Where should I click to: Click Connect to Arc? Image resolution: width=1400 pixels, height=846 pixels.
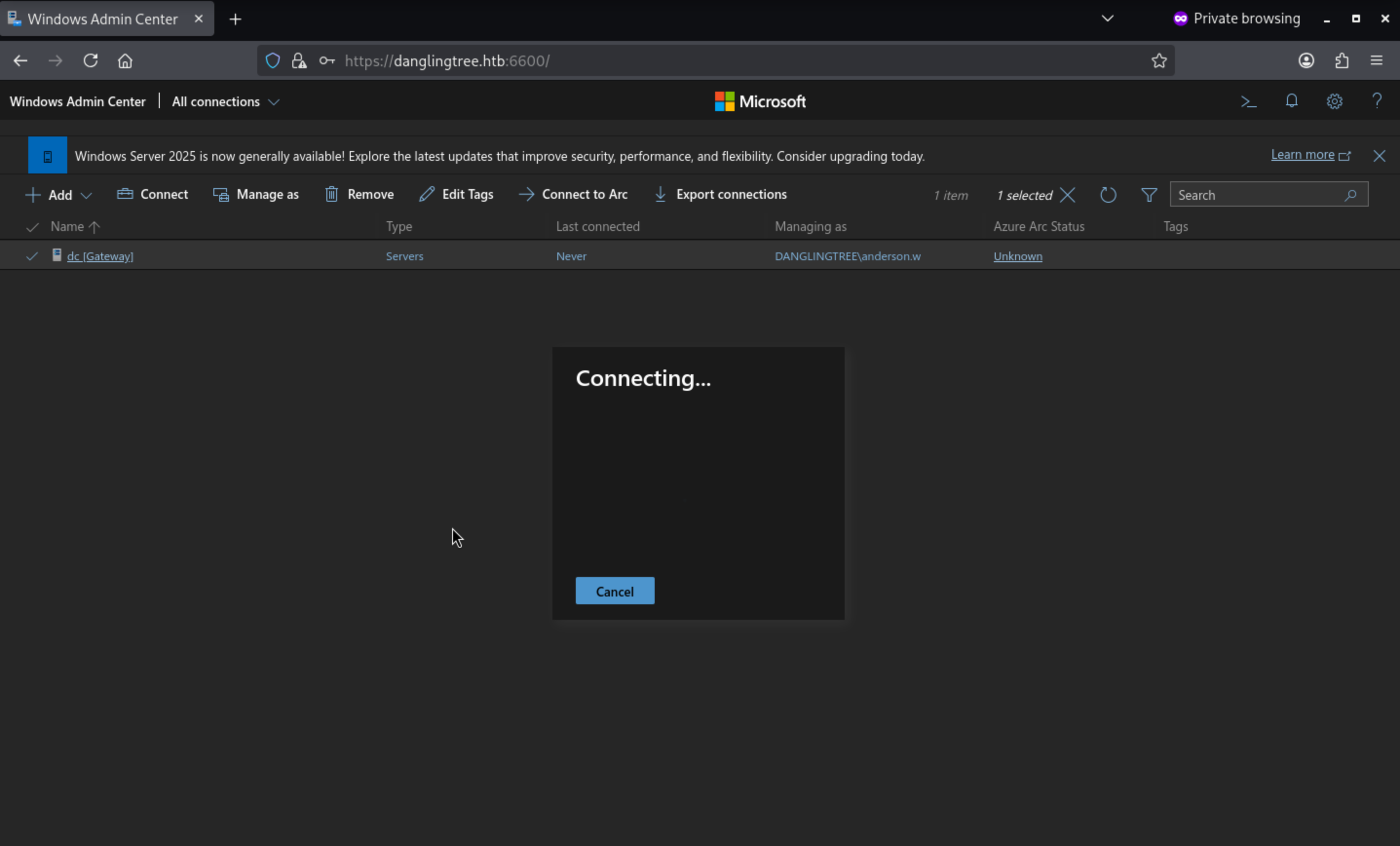click(573, 194)
